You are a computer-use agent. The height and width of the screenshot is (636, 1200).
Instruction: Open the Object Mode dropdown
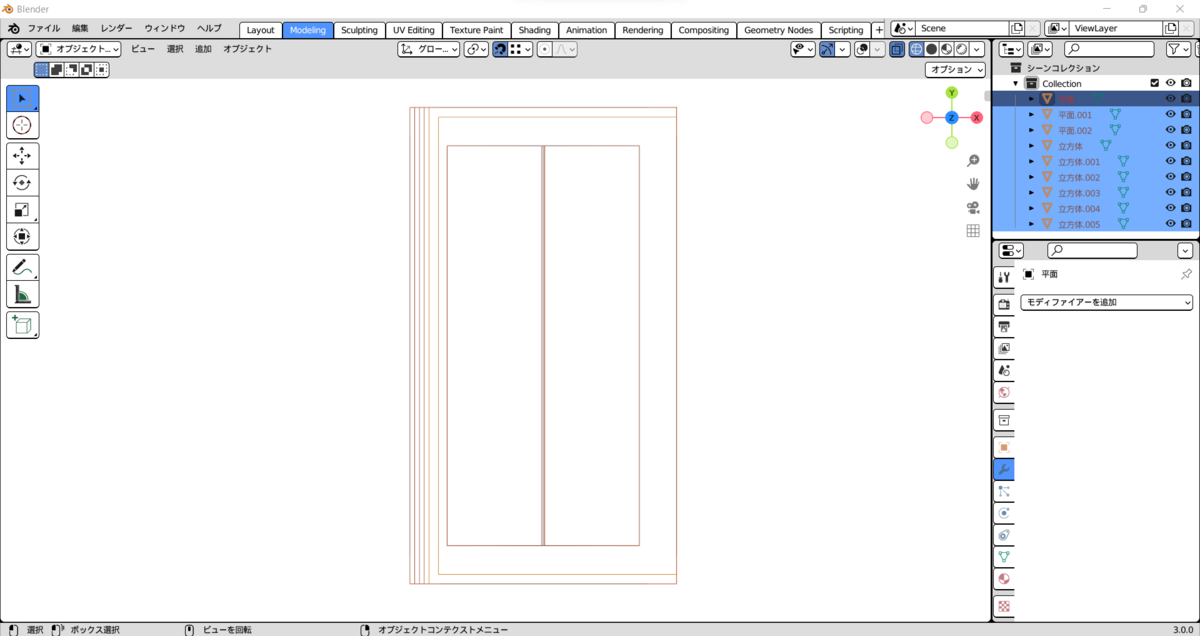[x=79, y=49]
